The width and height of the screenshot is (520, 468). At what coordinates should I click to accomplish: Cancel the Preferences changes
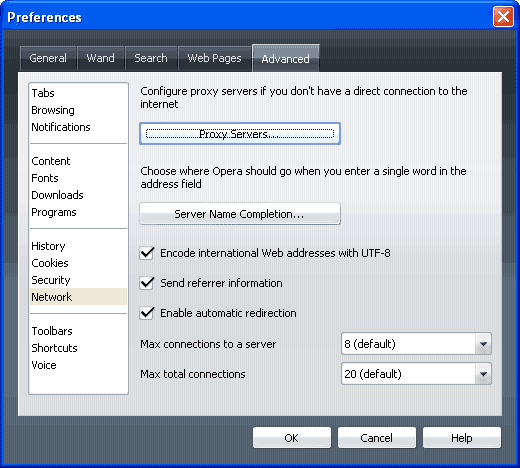pyautogui.click(x=377, y=438)
